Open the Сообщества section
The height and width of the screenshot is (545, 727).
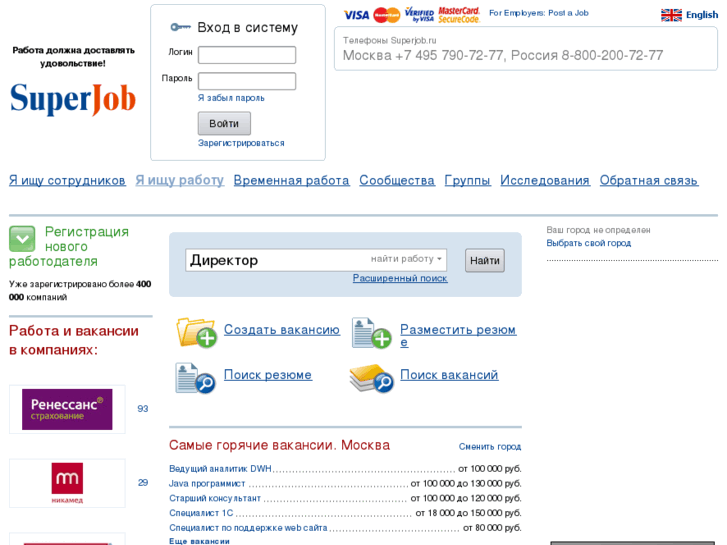(397, 180)
